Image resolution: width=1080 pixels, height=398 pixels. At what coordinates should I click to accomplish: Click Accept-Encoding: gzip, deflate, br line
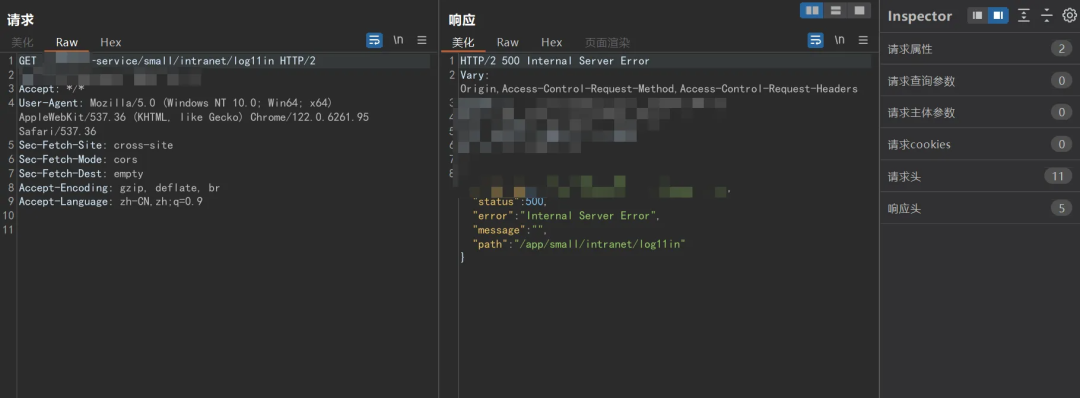click(119, 187)
